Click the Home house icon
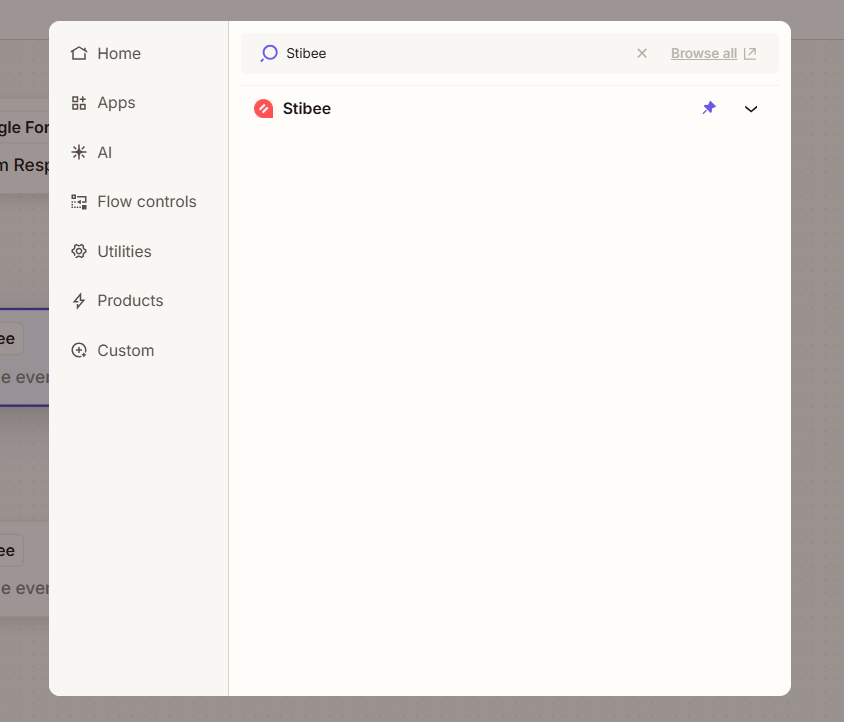This screenshot has height=722, width=844. [79, 53]
